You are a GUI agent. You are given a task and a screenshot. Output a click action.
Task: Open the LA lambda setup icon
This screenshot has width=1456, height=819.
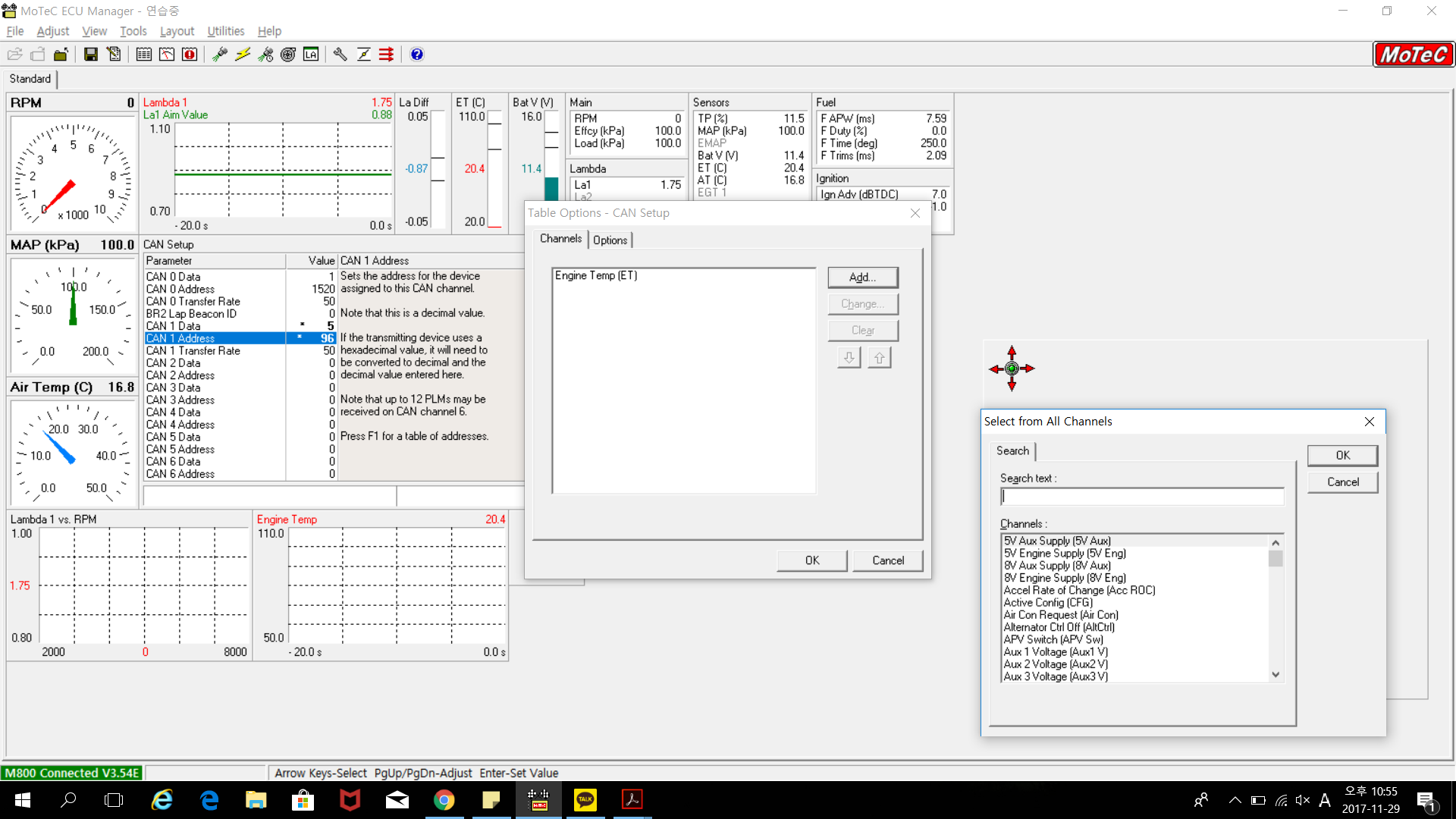(x=311, y=55)
